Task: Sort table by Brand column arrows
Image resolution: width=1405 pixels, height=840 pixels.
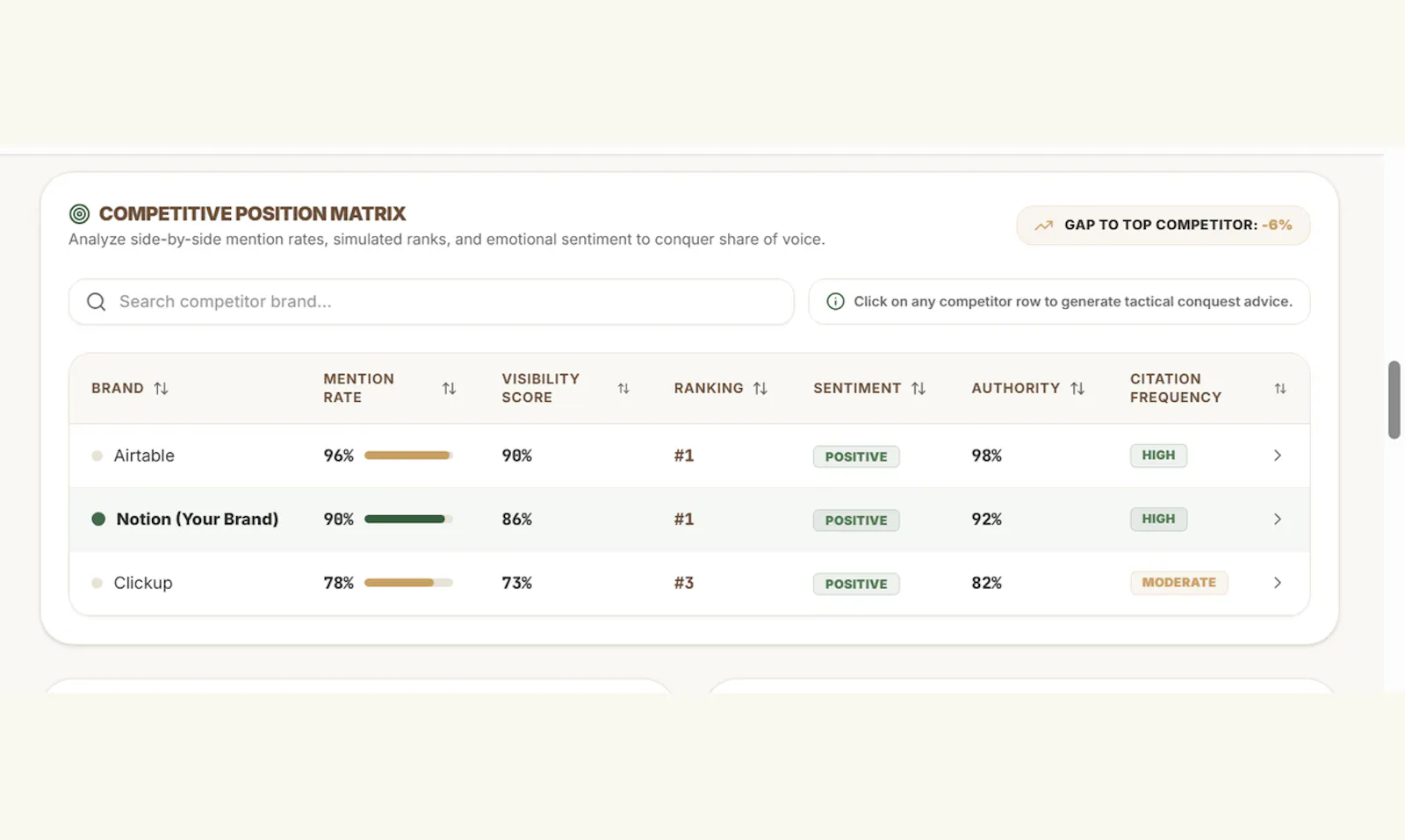Action: tap(161, 388)
